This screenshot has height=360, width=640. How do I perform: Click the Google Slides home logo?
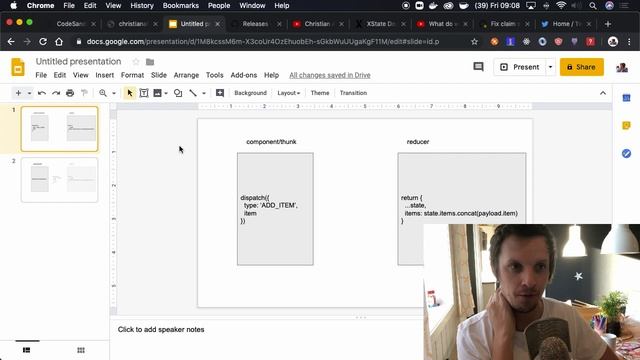click(x=18, y=67)
